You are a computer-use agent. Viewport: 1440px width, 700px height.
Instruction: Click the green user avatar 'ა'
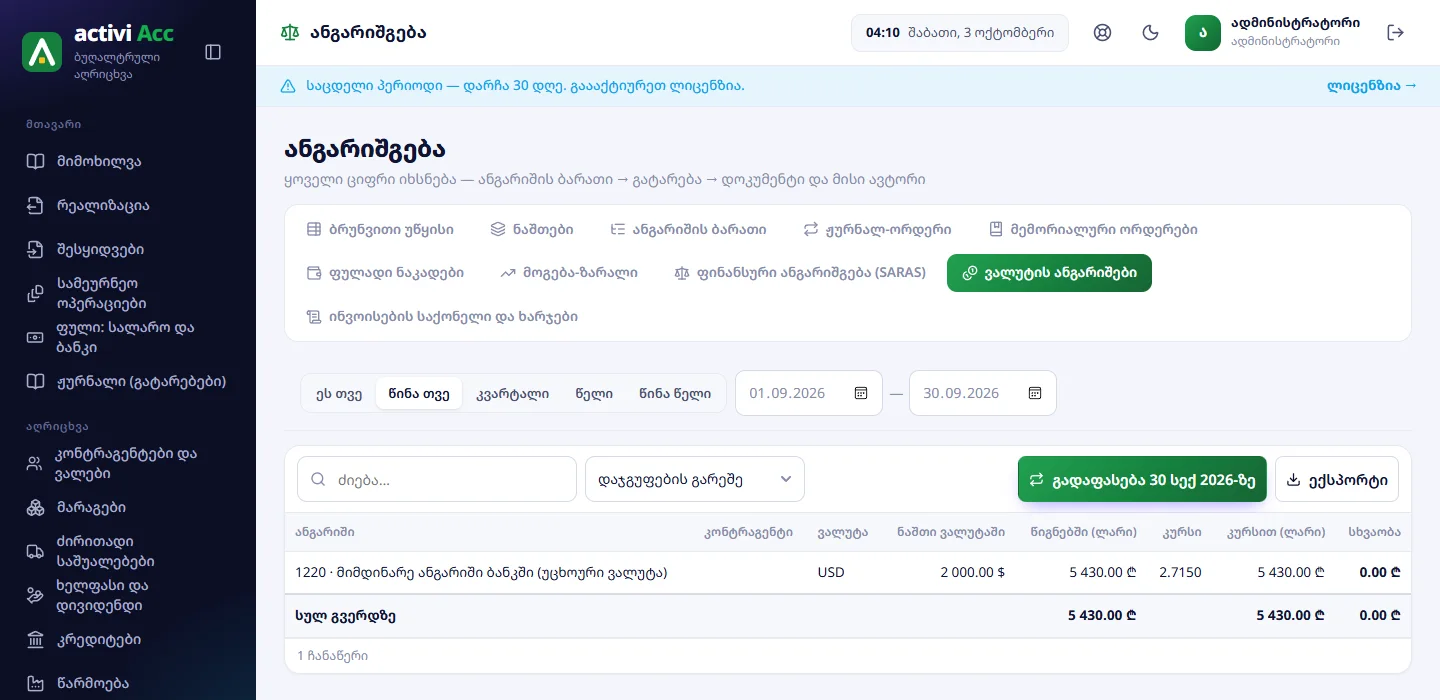(x=1203, y=33)
